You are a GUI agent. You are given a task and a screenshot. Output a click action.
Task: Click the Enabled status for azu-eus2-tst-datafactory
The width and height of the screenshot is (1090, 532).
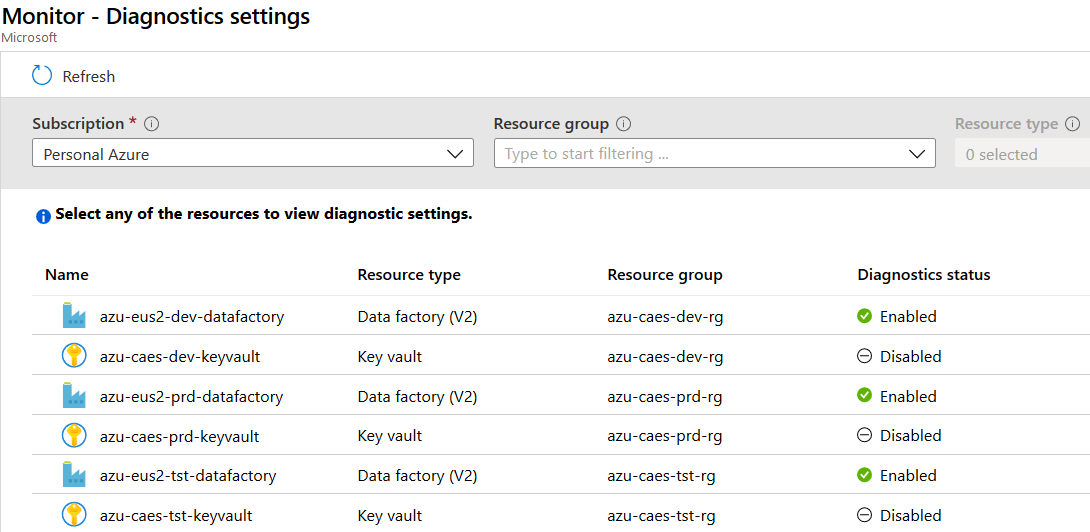[x=908, y=476]
